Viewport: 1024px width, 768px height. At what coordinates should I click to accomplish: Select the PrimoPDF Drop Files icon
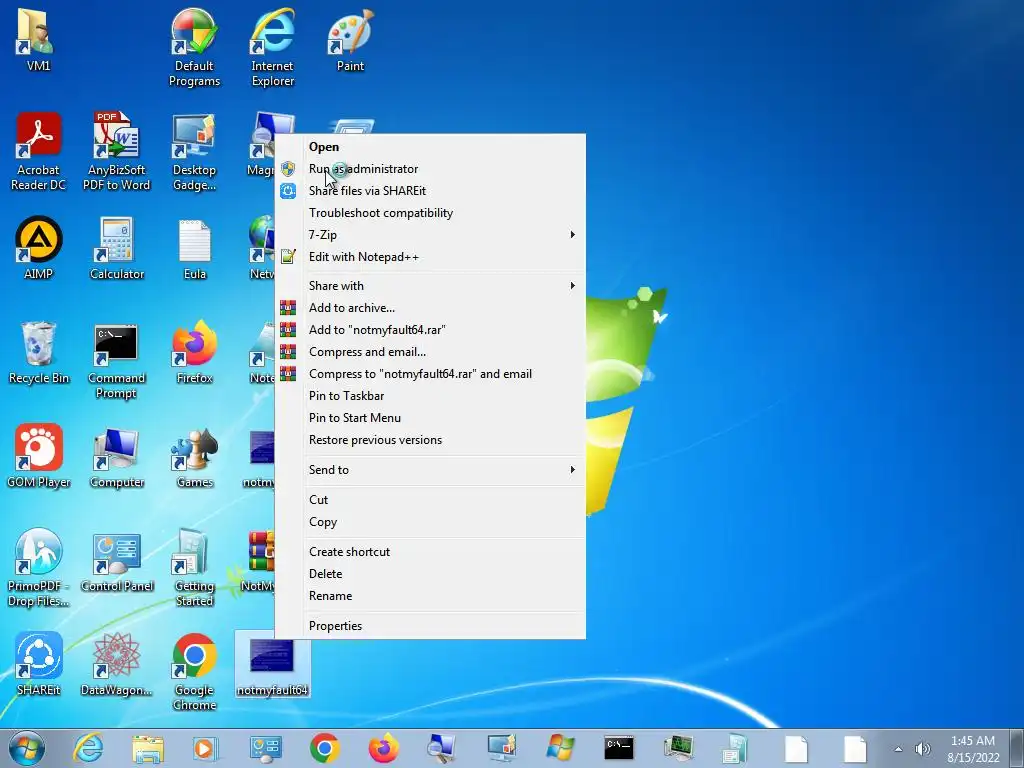(38, 568)
